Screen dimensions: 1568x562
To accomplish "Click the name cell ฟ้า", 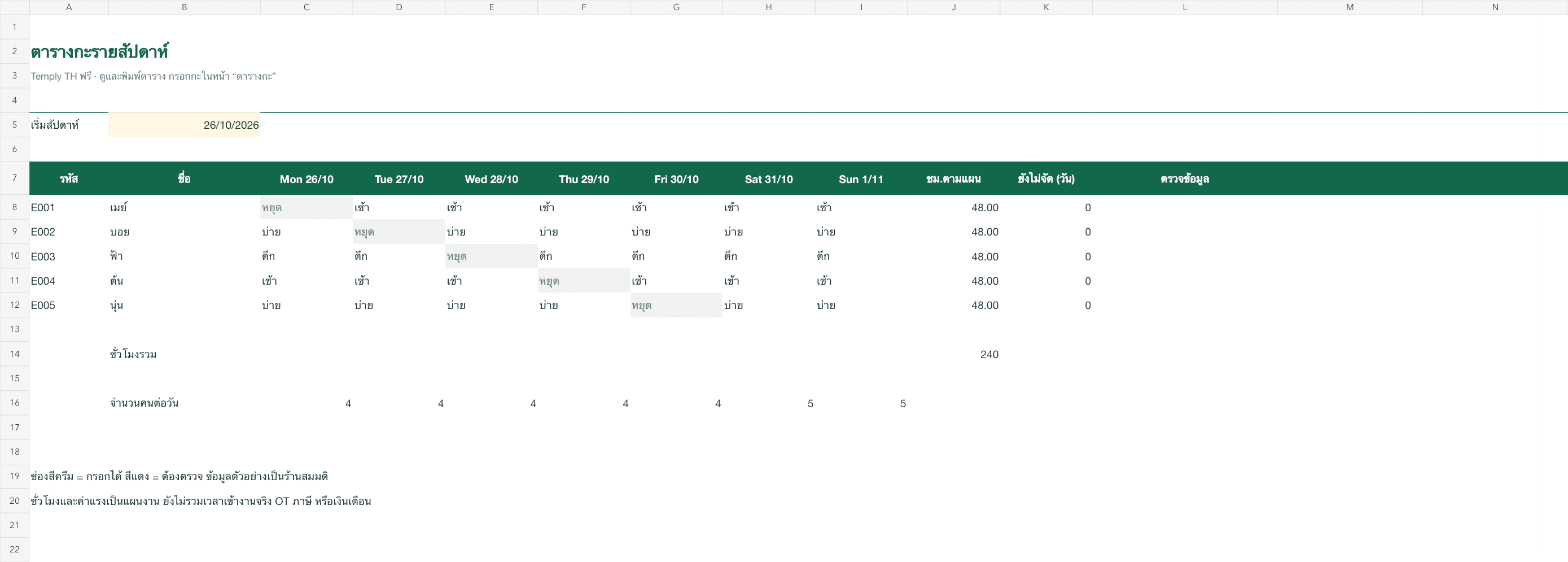I will coord(184,256).
